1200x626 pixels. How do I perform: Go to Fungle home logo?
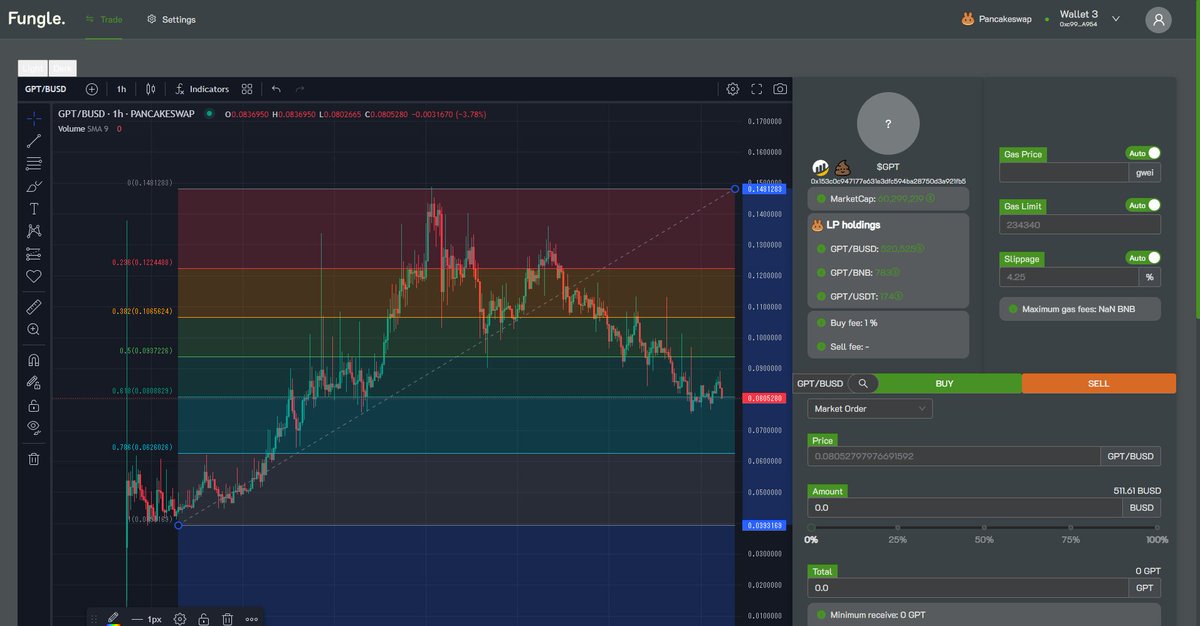(x=36, y=19)
